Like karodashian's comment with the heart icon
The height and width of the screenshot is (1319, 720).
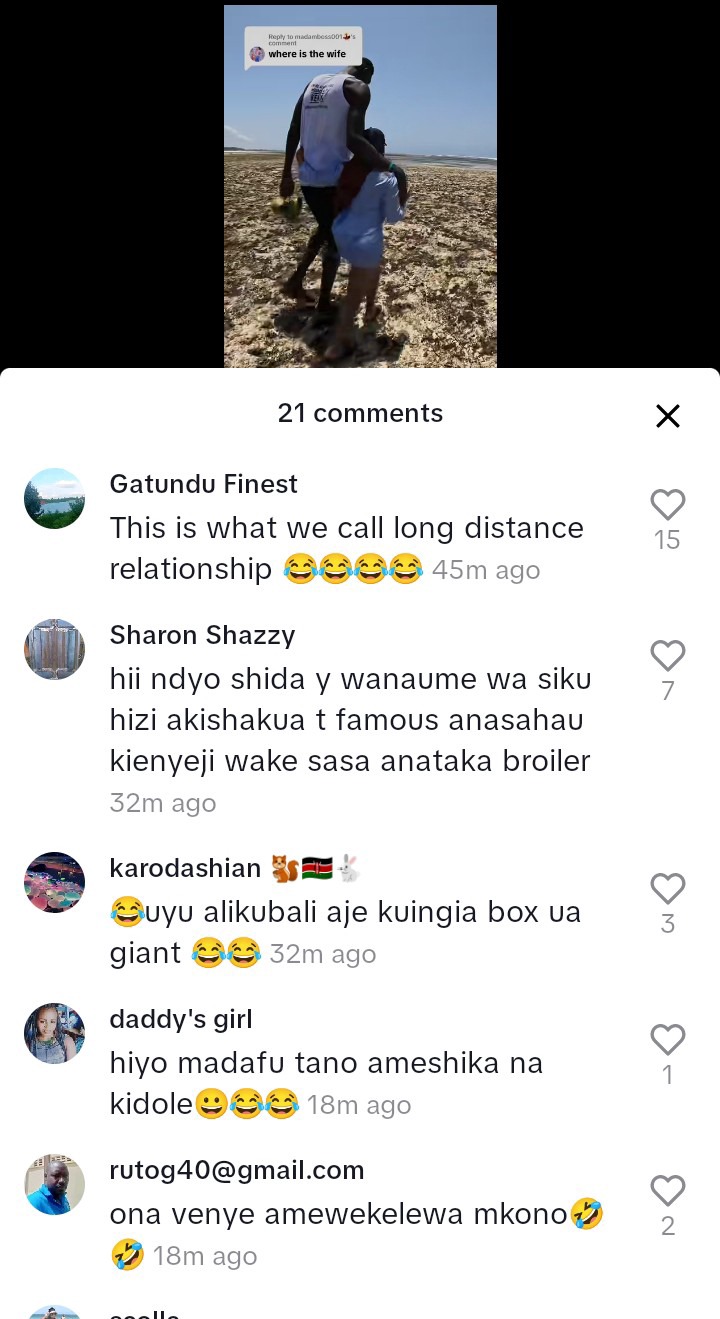667,889
